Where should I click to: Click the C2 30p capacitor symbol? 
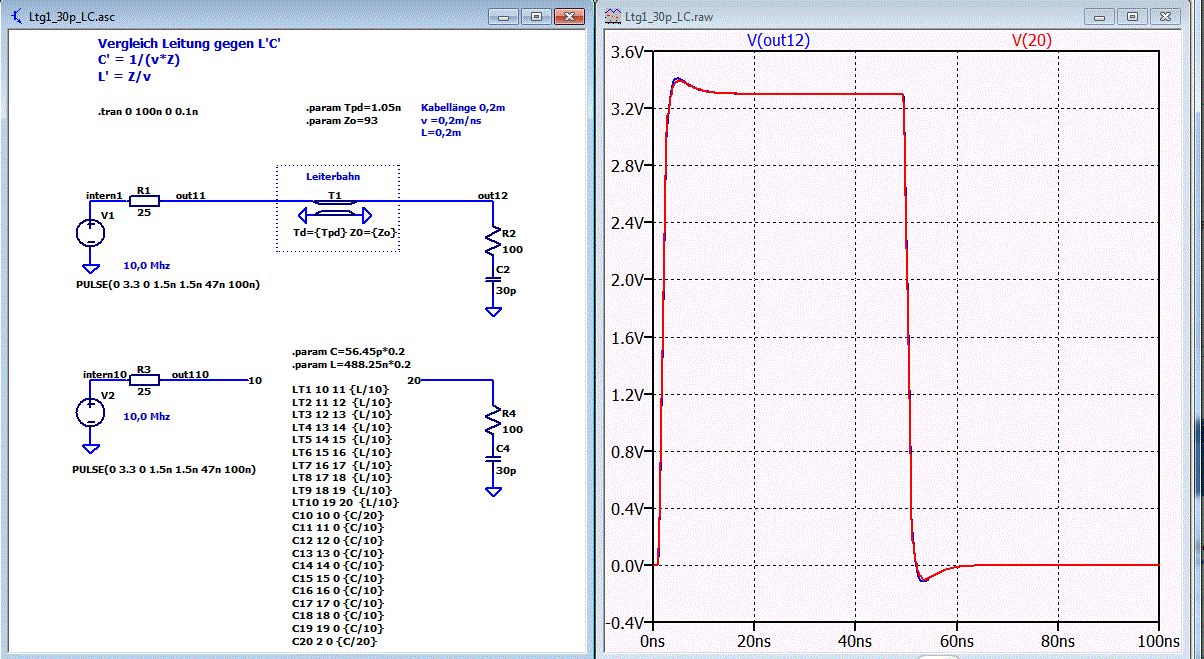[x=492, y=282]
